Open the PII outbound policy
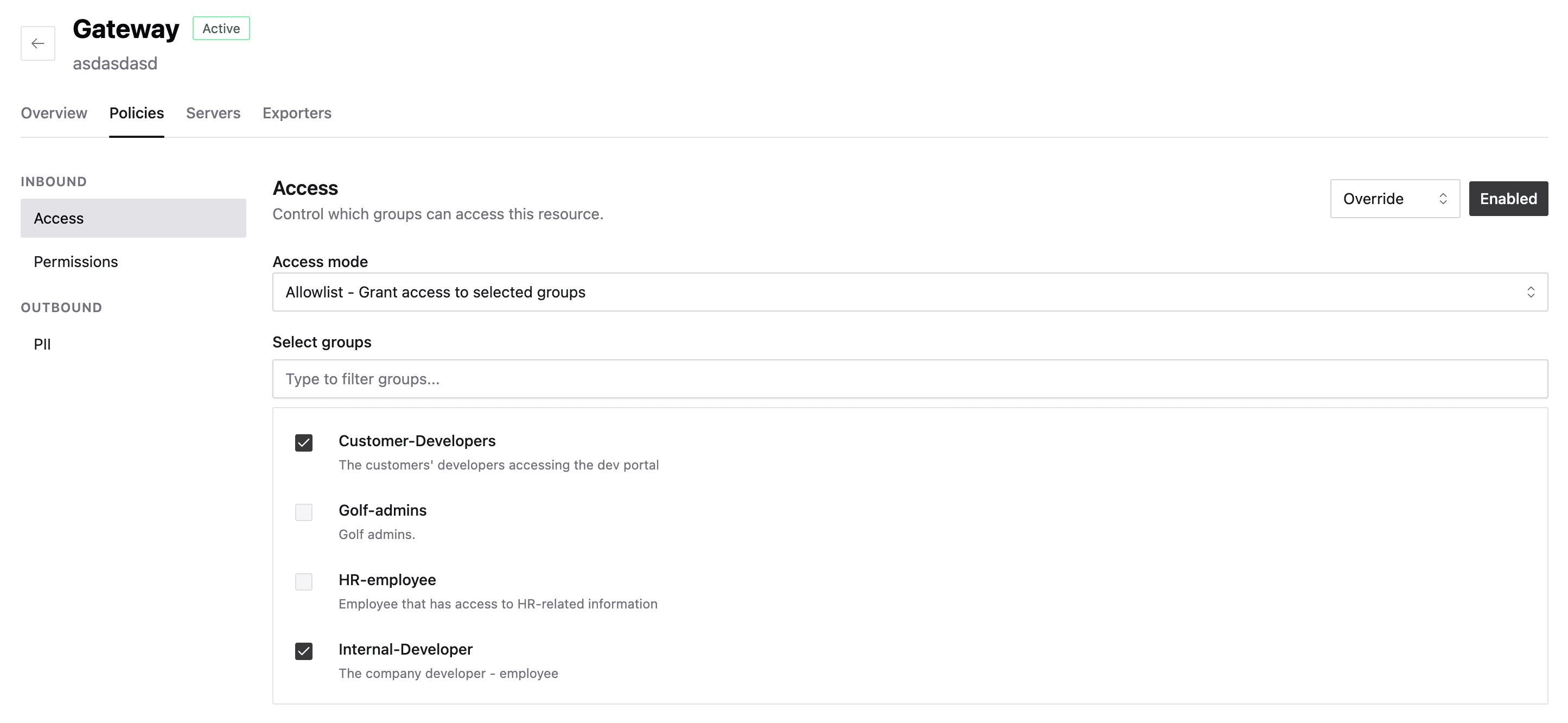Image resolution: width=1568 pixels, height=723 pixels. 43,344
